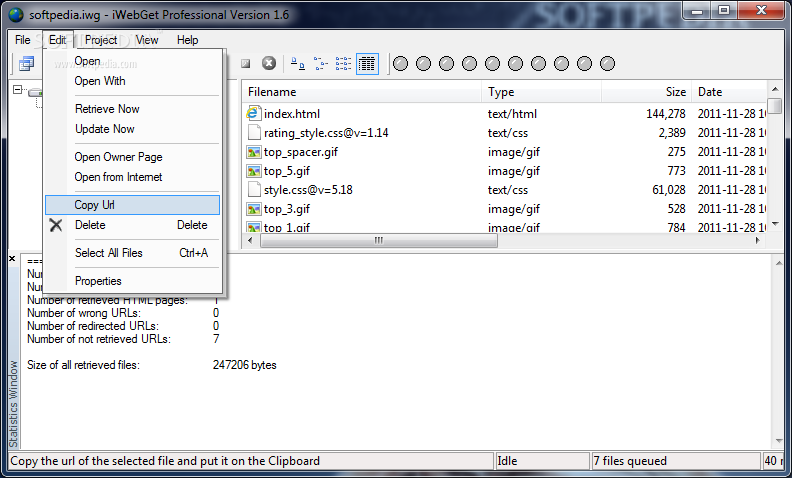The width and height of the screenshot is (792, 478).
Task: Open the Help menu
Action: pyautogui.click(x=187, y=40)
